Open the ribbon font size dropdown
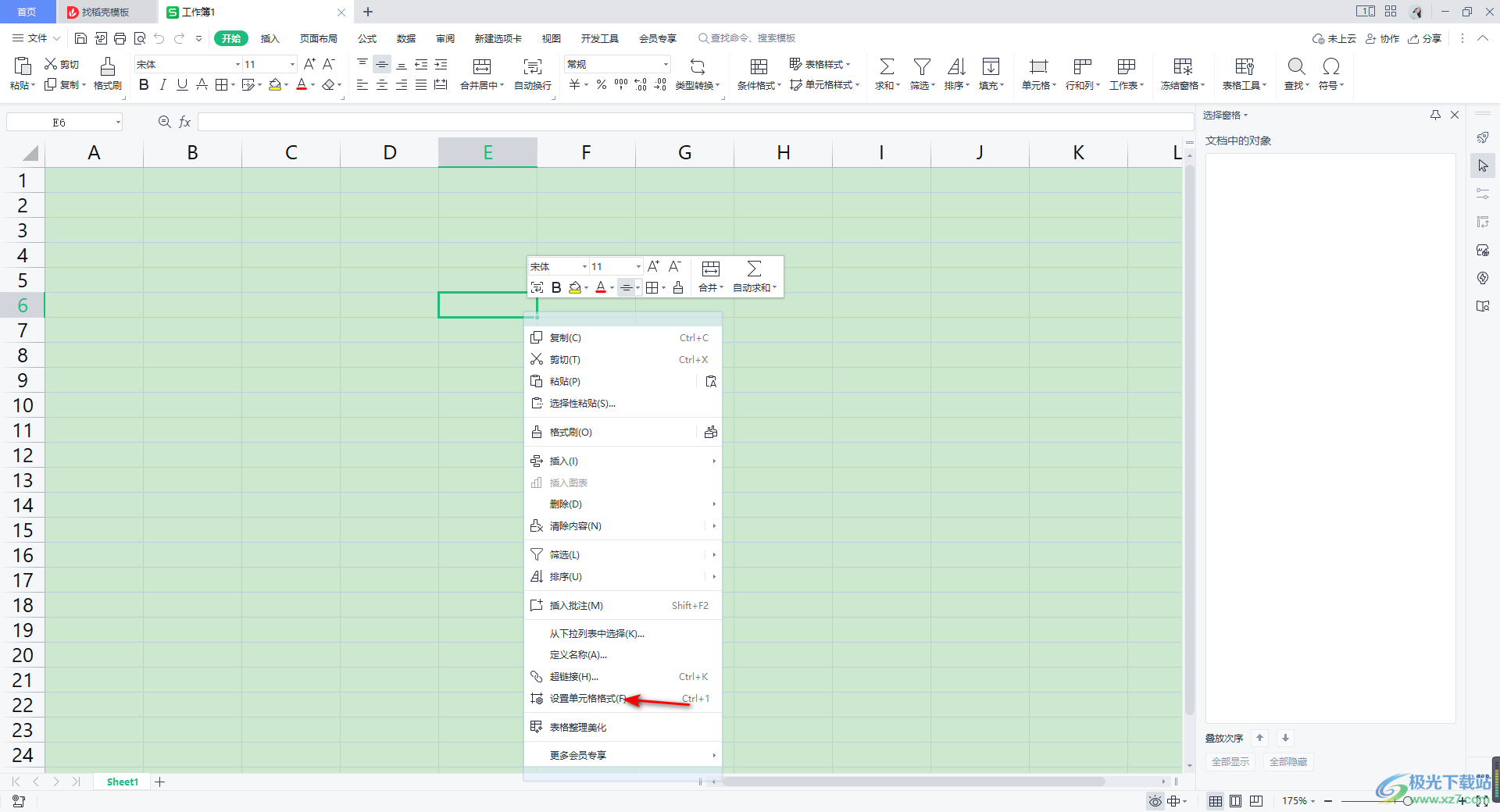 point(293,64)
